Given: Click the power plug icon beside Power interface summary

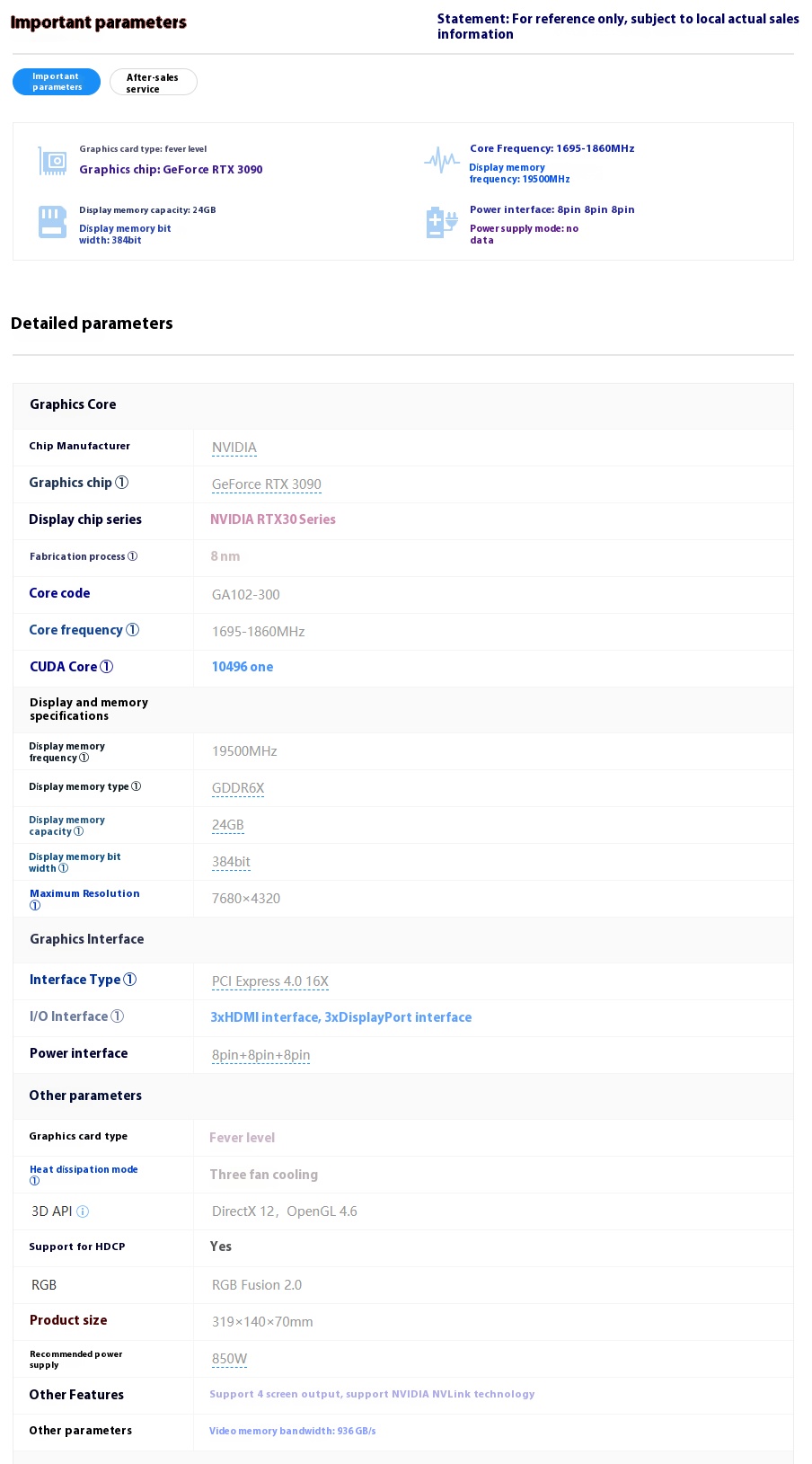Looking at the screenshot, I should click(441, 222).
